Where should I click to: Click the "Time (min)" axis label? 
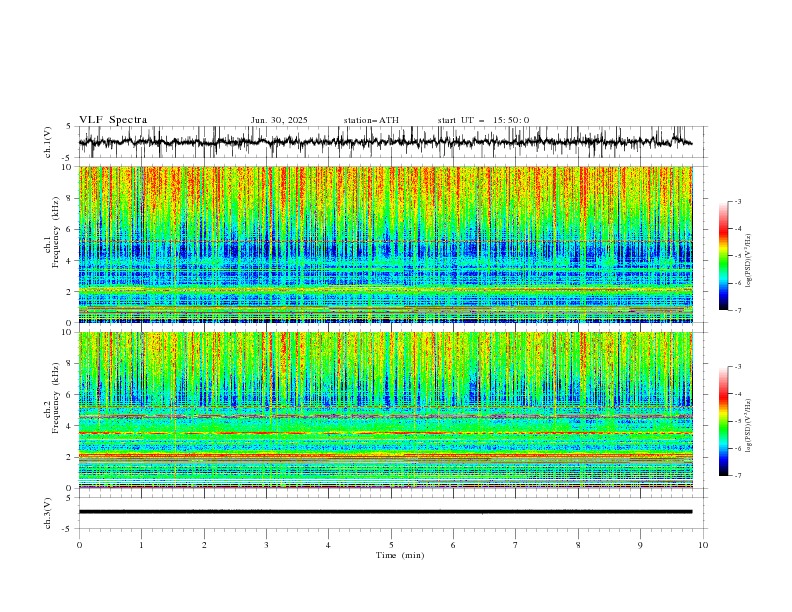(x=400, y=555)
